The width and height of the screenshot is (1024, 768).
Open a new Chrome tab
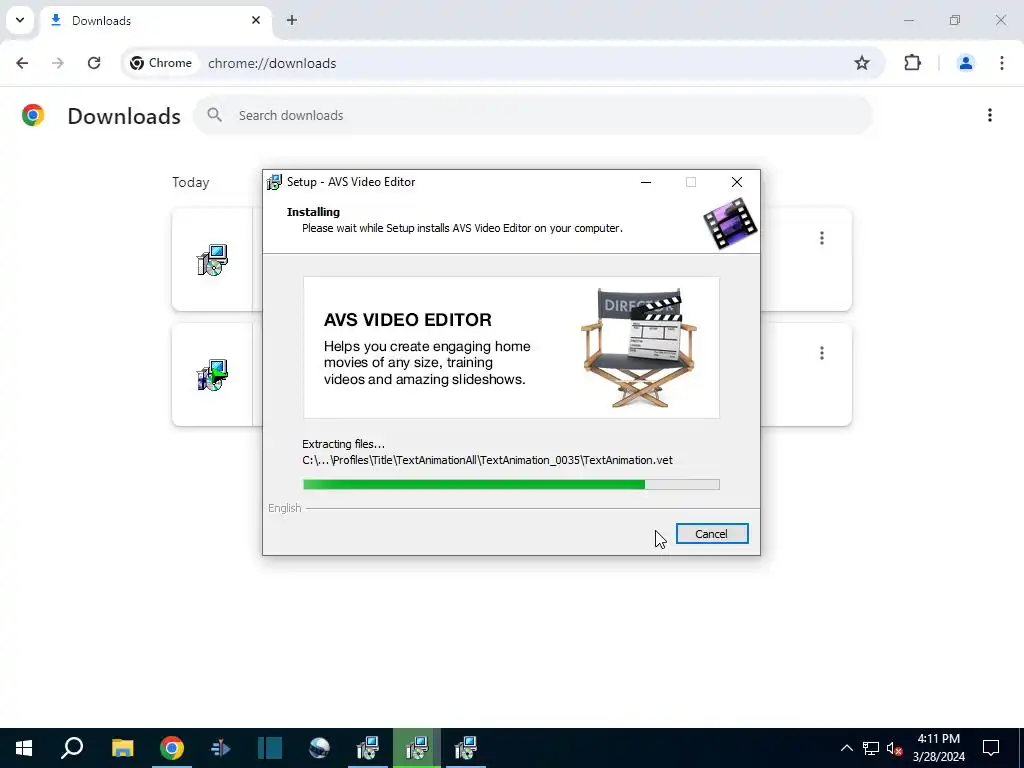tap(292, 20)
